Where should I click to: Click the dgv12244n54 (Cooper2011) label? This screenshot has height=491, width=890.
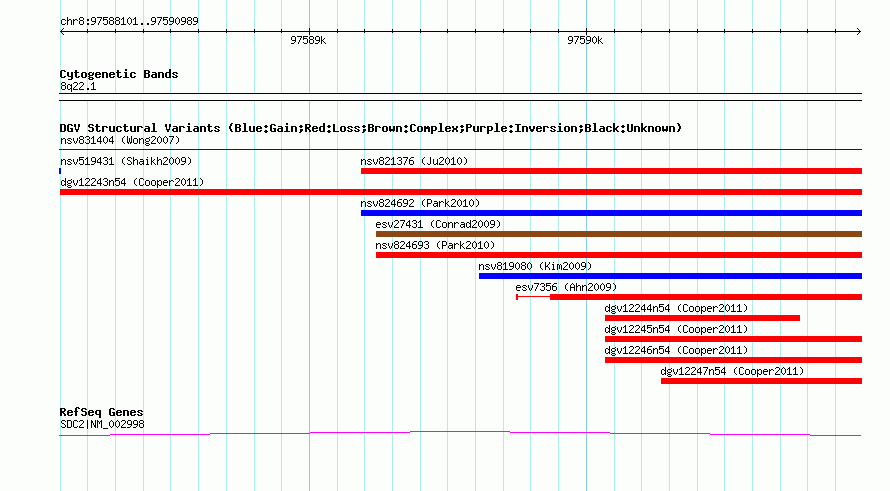(x=676, y=308)
